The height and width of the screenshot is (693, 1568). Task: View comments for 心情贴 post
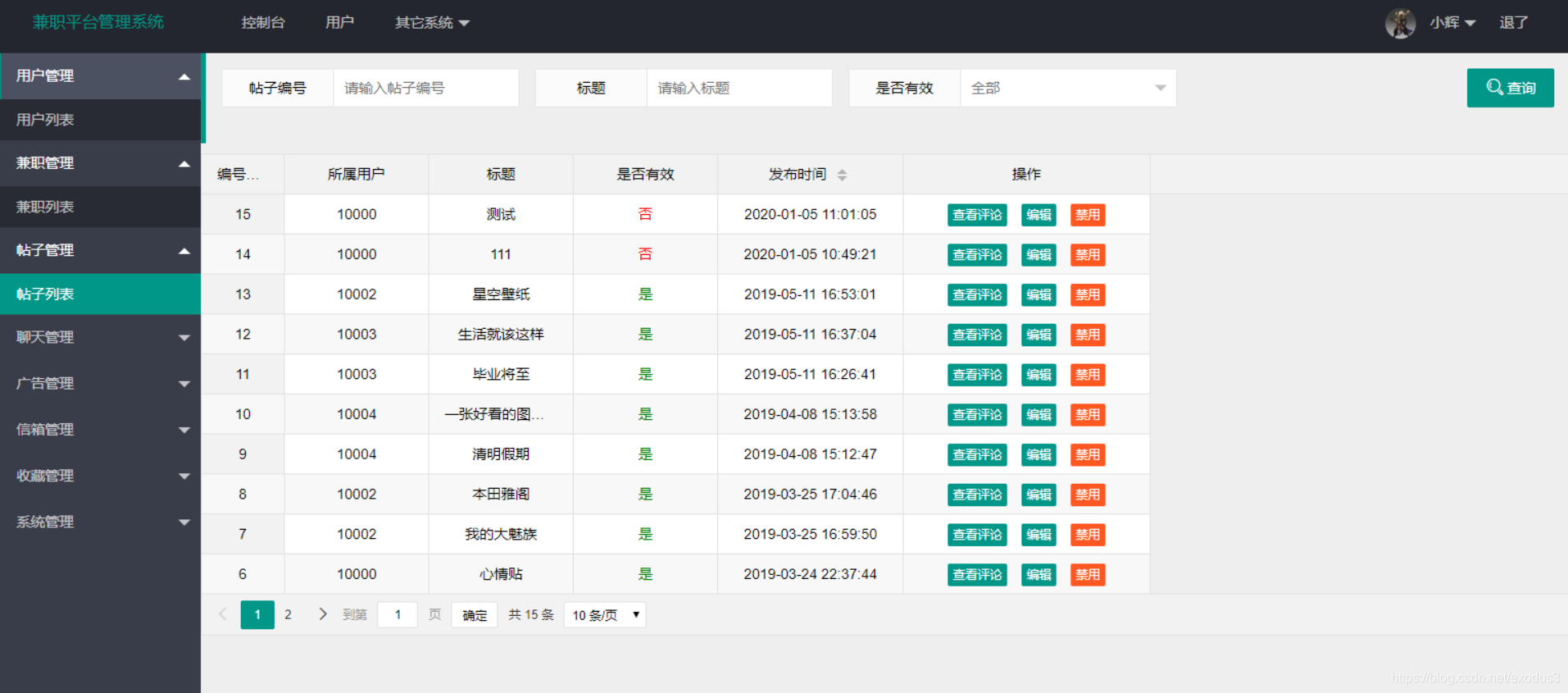[977, 575]
